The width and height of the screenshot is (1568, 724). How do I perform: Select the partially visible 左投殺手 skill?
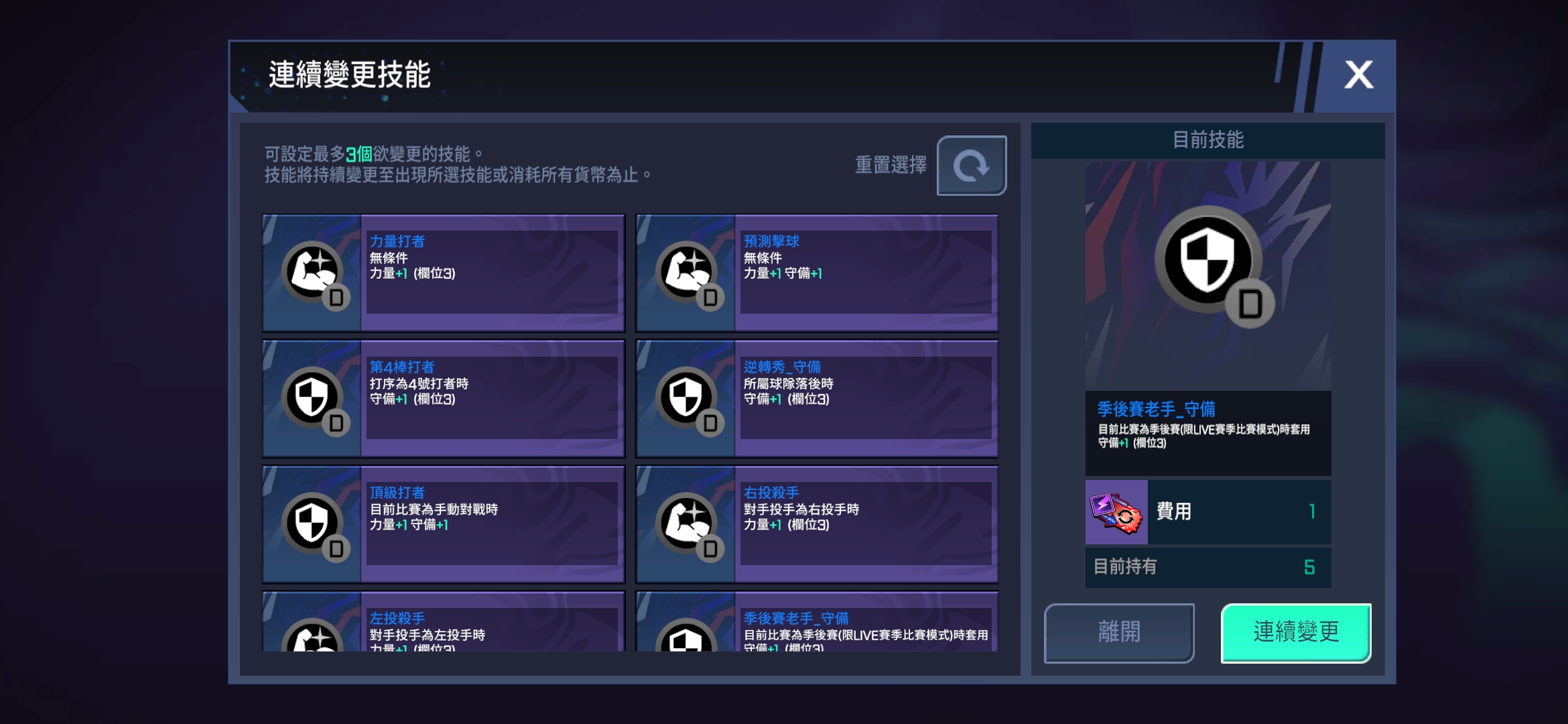point(443,621)
